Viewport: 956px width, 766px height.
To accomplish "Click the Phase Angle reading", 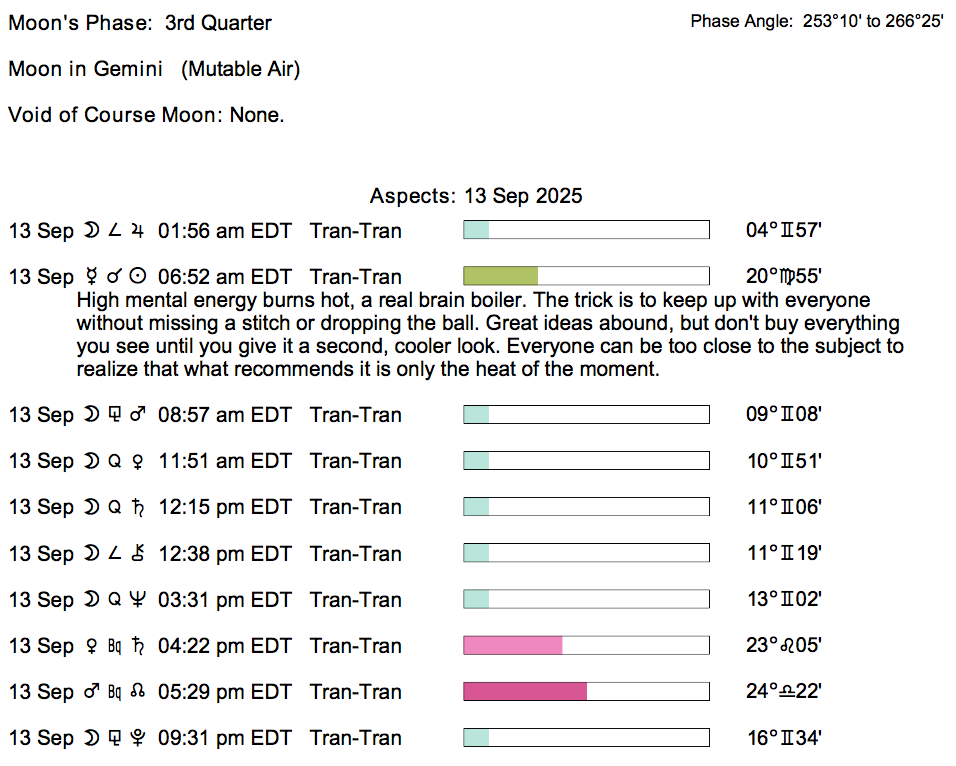I will [816, 21].
